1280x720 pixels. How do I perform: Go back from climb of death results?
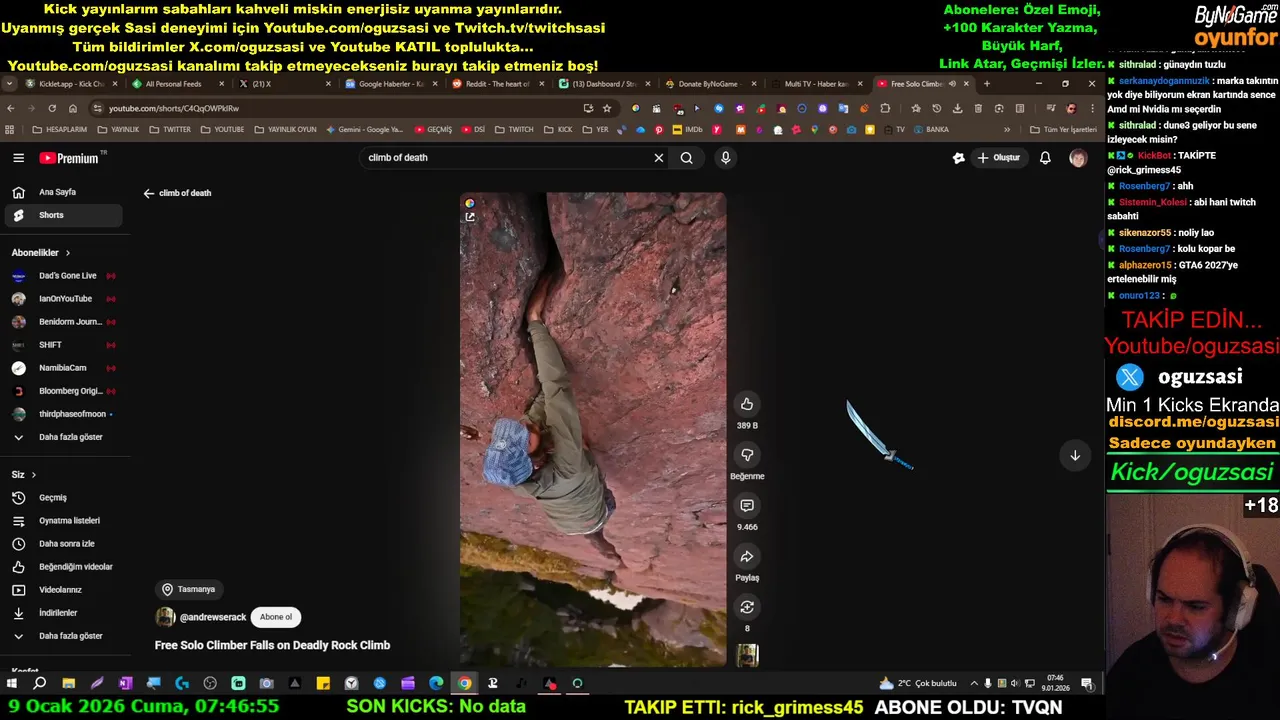pyautogui.click(x=149, y=194)
